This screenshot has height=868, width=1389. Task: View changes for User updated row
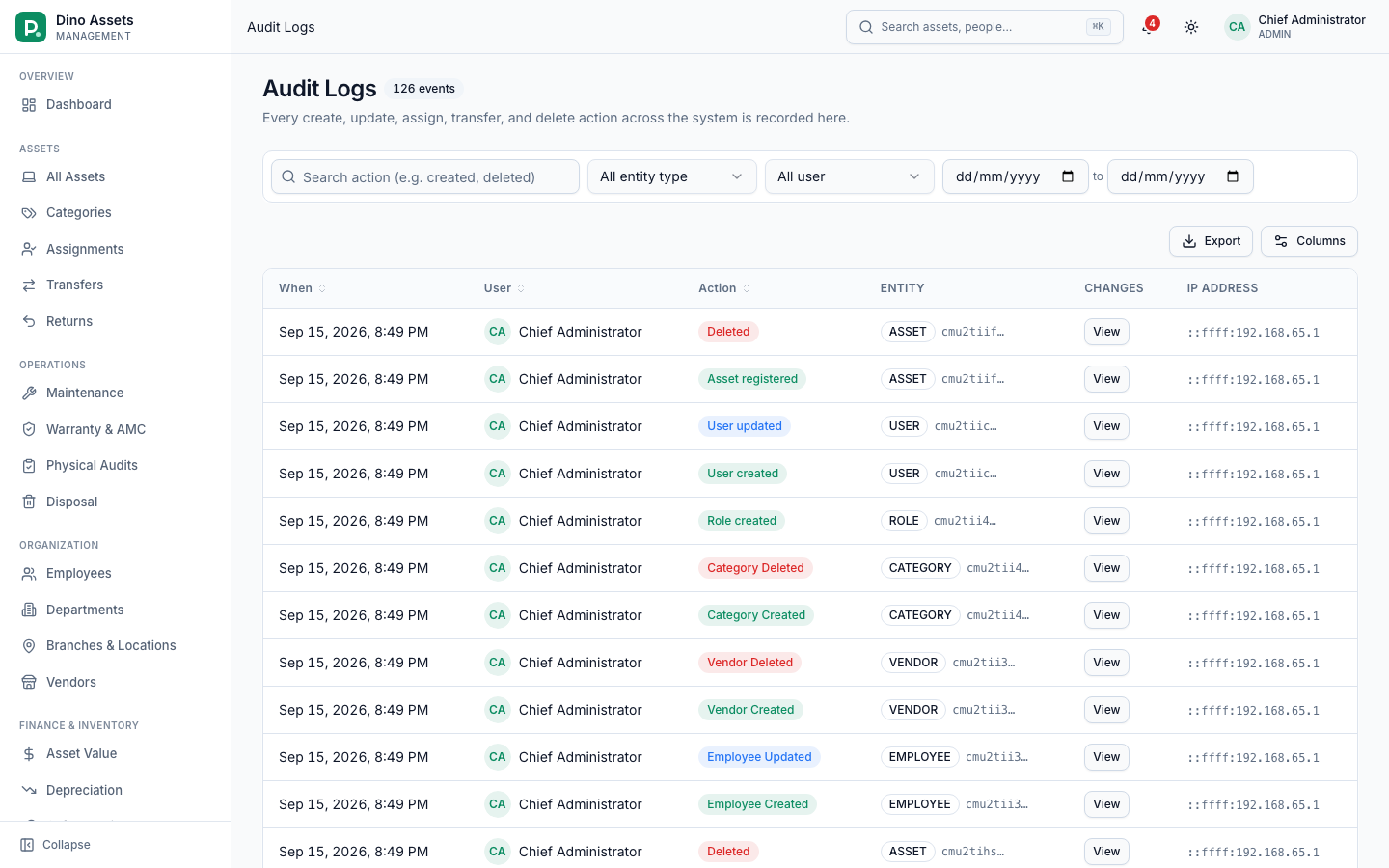(x=1106, y=426)
